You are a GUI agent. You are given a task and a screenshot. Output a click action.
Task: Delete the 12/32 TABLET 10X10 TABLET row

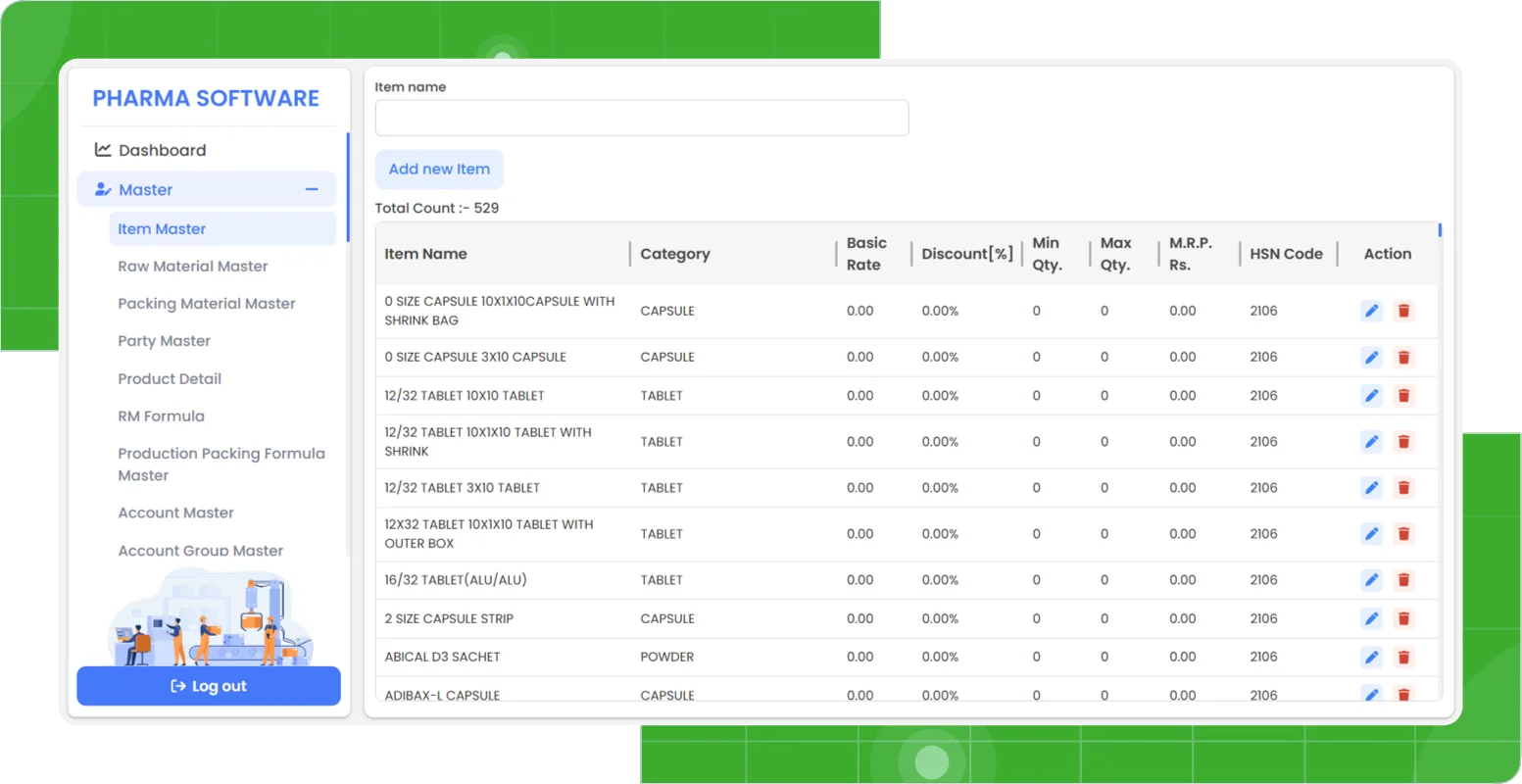coord(1403,396)
